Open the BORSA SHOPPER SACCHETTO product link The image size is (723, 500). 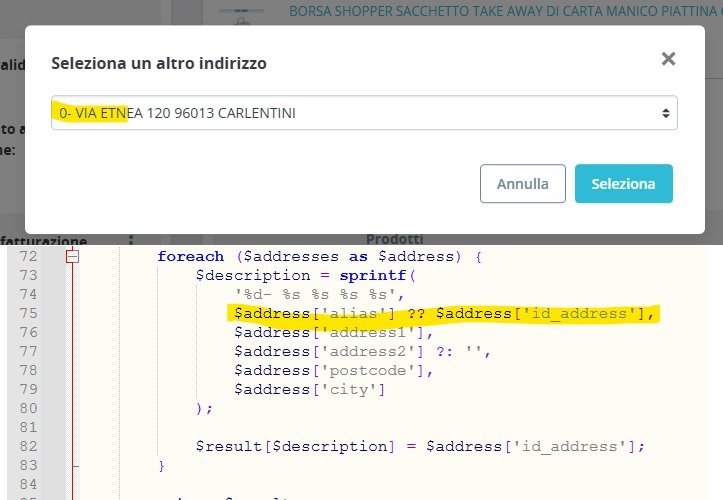(505, 11)
